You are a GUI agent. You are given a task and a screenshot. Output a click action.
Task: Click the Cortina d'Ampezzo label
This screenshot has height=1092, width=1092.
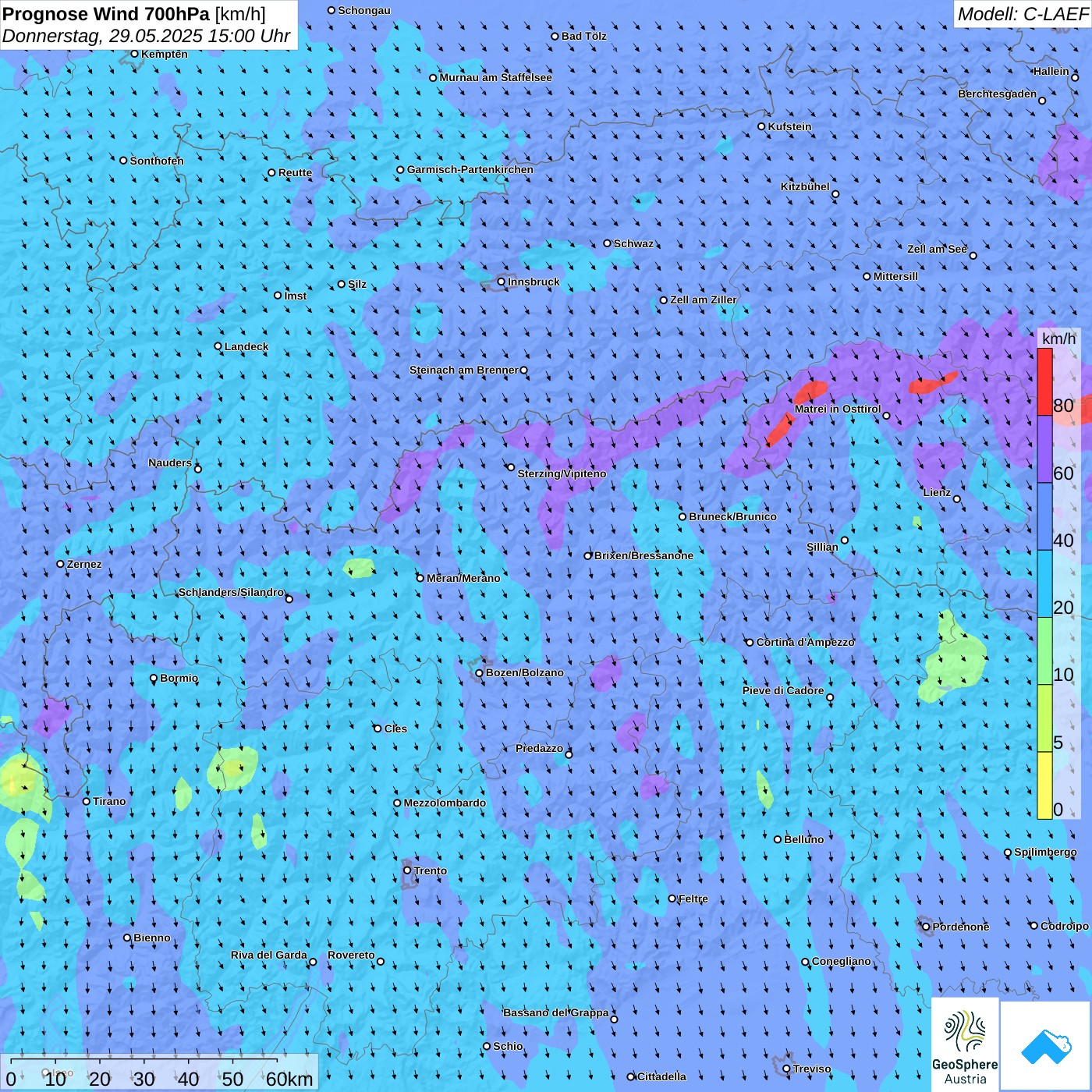click(806, 642)
